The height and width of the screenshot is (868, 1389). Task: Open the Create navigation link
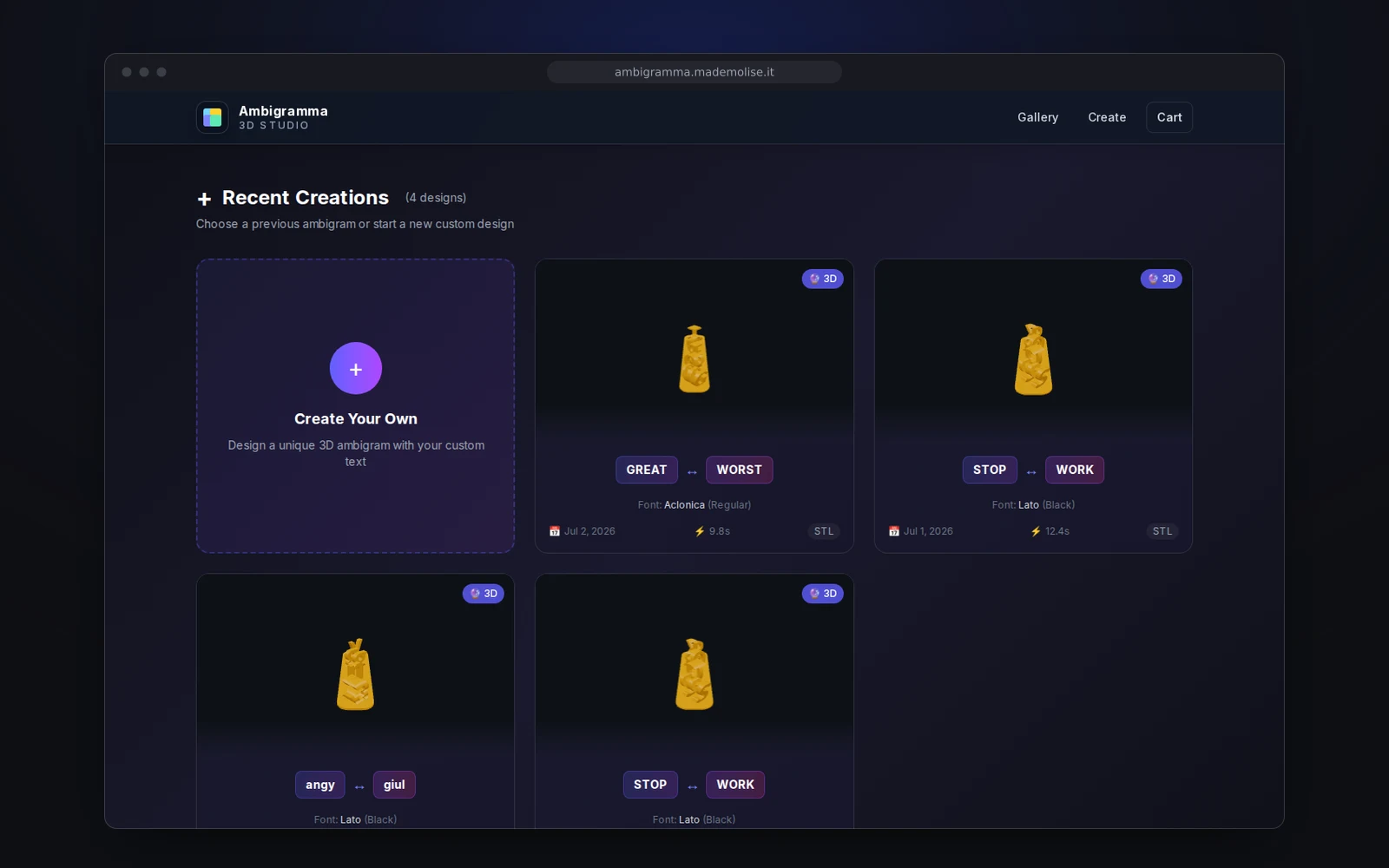tap(1107, 117)
